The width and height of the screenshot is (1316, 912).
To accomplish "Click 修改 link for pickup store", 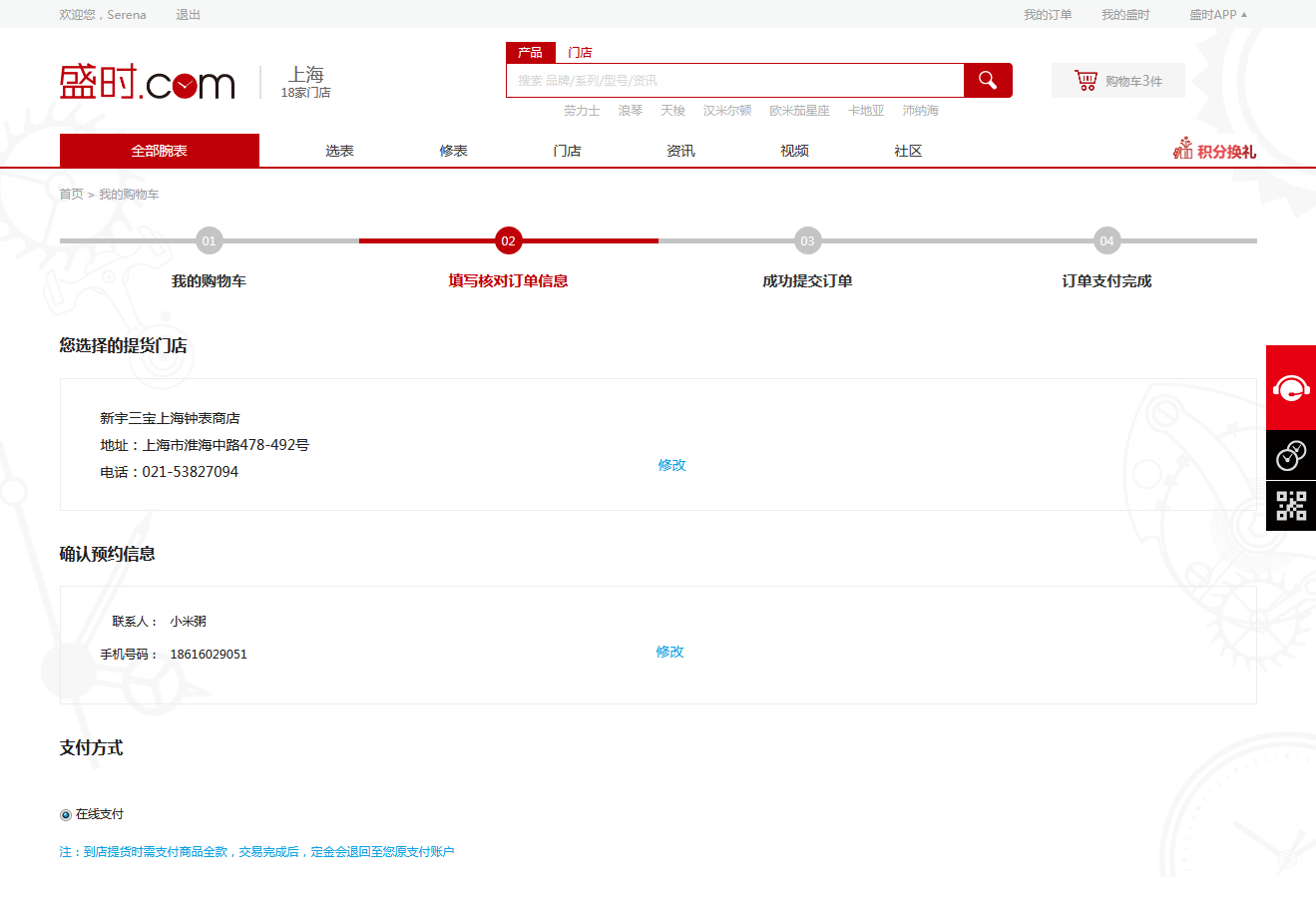I will coord(671,465).
